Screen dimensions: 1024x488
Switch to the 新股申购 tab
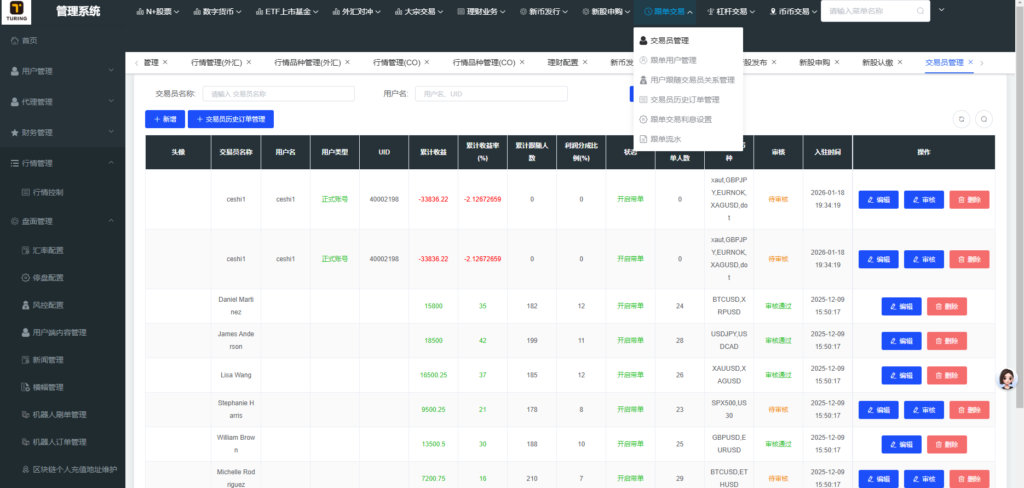(x=814, y=63)
